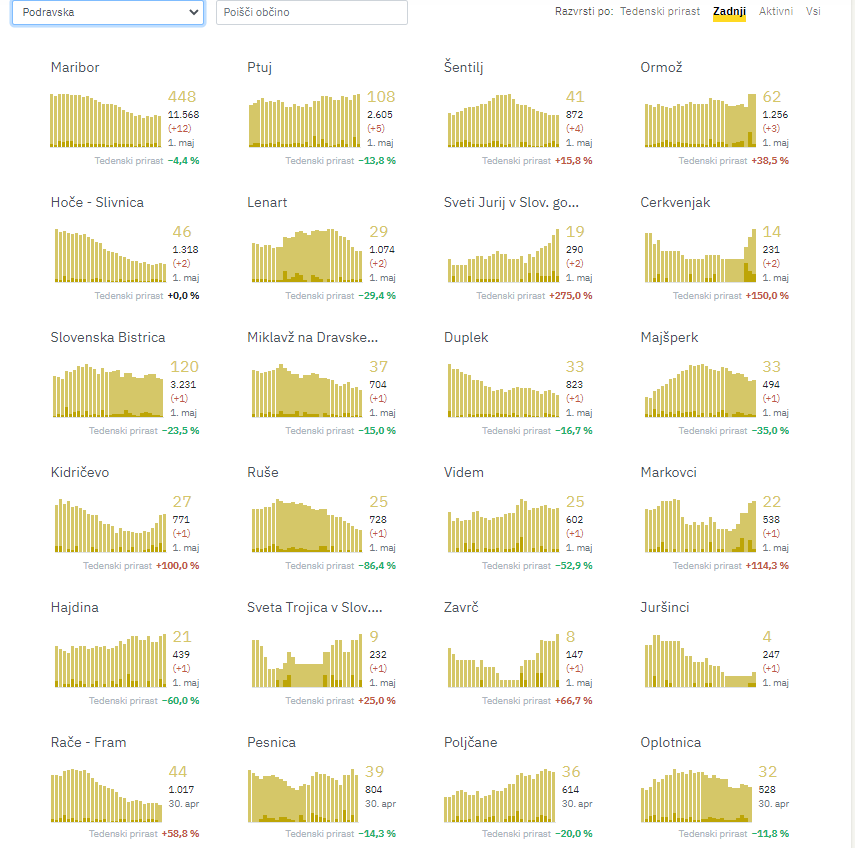Click the −86,4 % weekly growth value
855x848 pixels.
pyautogui.click(x=377, y=566)
